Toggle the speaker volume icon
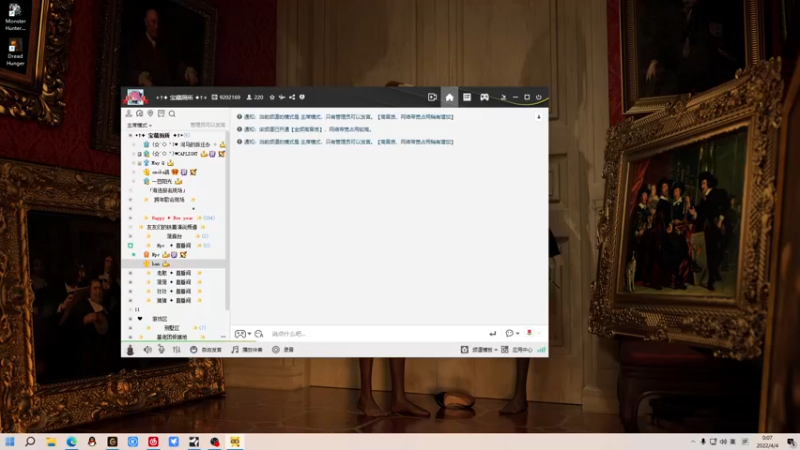Image resolution: width=800 pixels, height=450 pixels. [147, 349]
